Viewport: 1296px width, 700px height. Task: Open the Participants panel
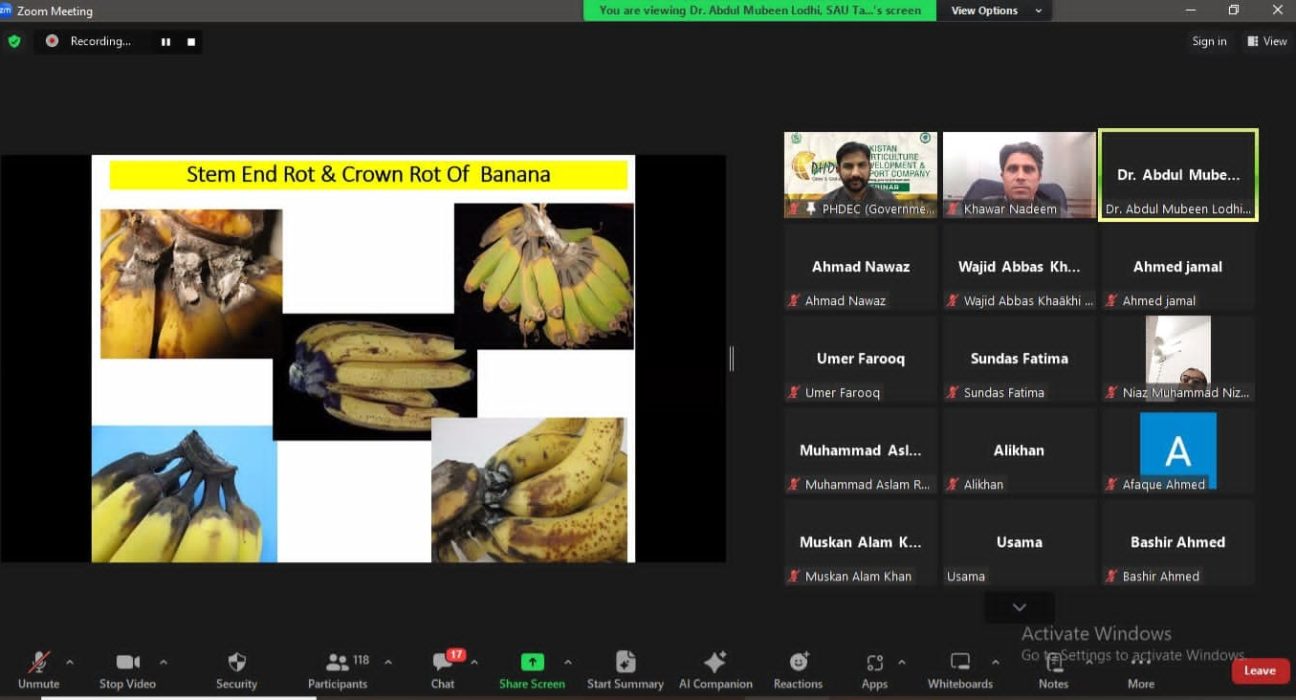[x=338, y=663]
